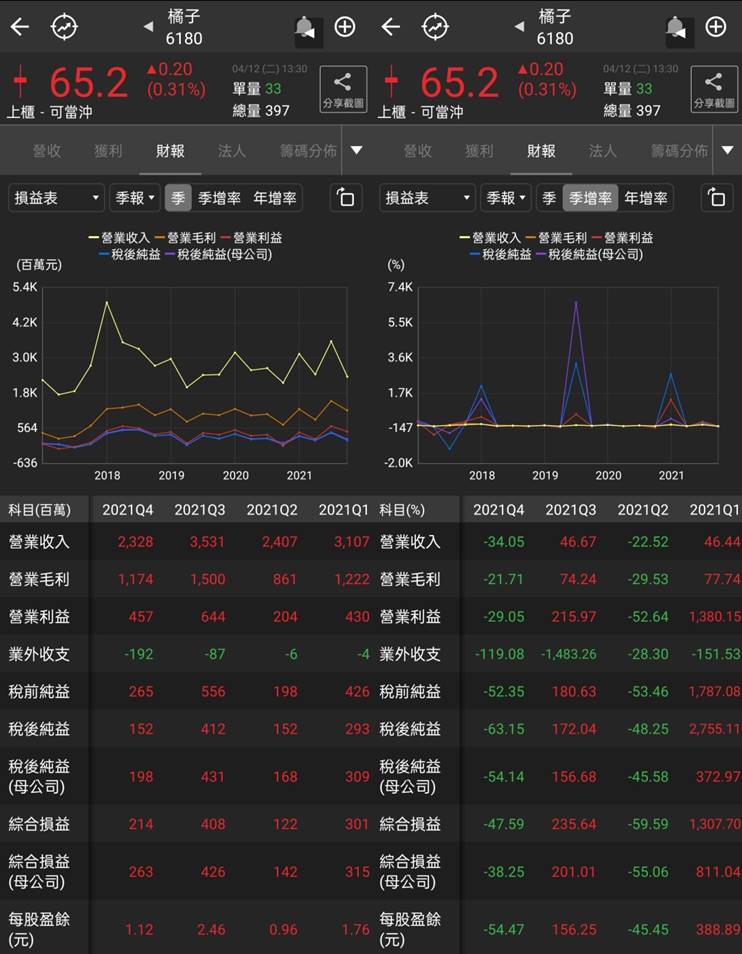Open the 損益表 dropdown in the right panel
Image resolution: width=742 pixels, height=954 pixels.
(427, 198)
